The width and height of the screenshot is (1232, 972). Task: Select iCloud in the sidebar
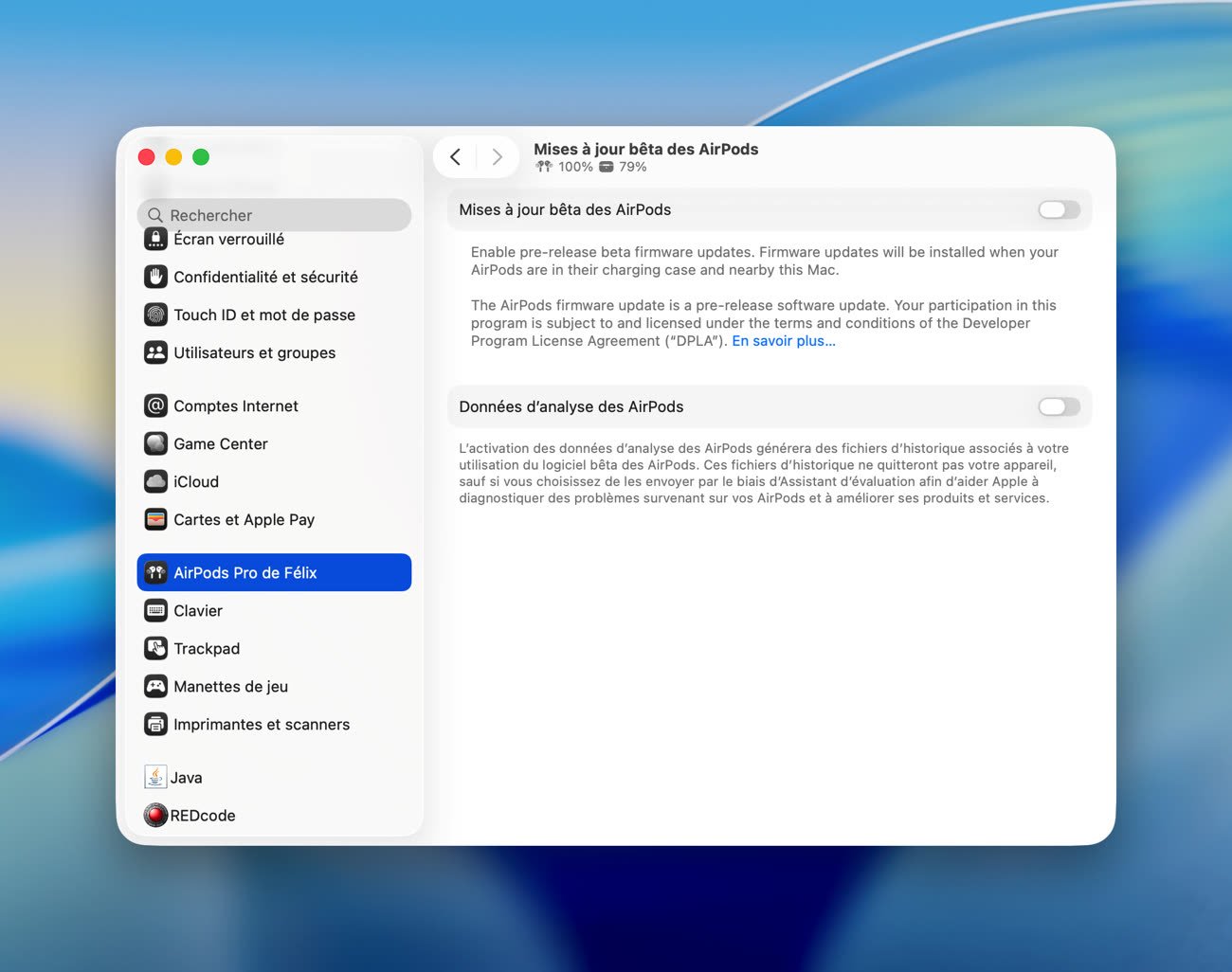coord(274,481)
